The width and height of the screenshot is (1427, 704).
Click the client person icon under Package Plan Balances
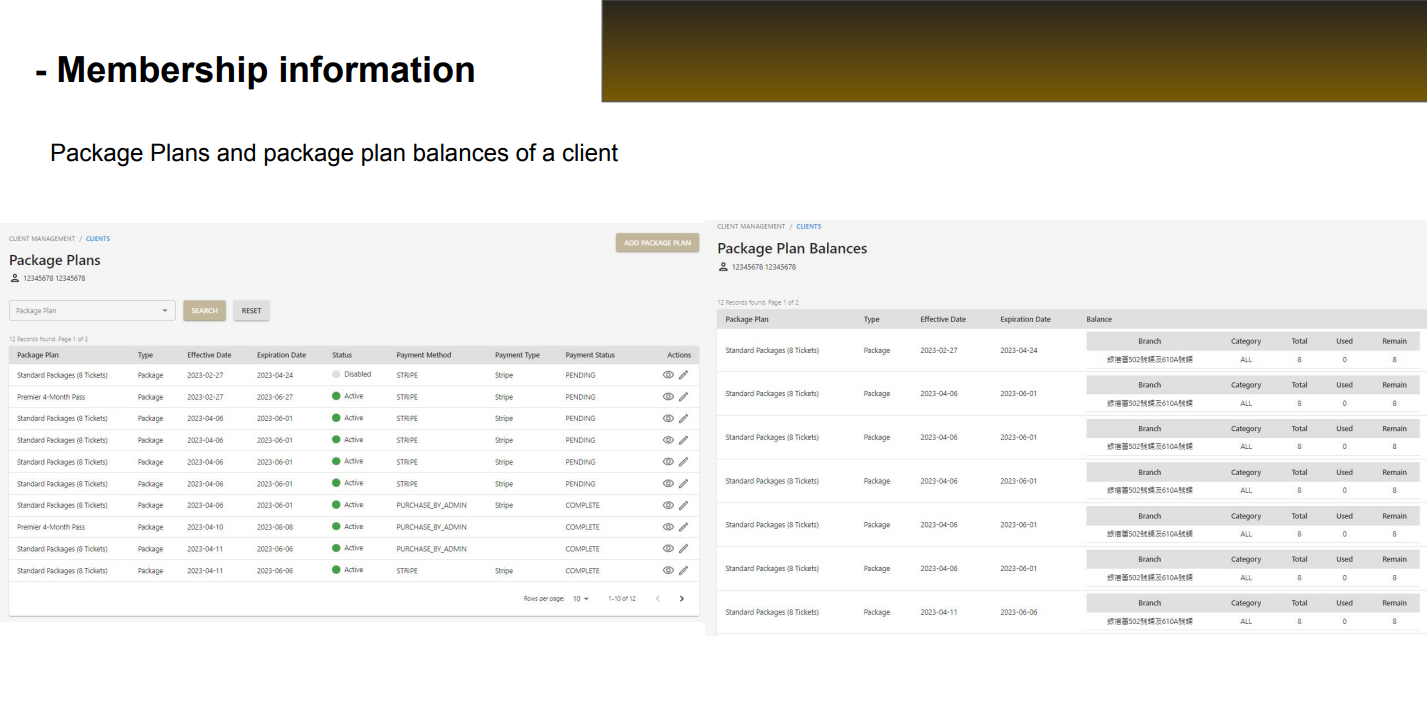(723, 267)
